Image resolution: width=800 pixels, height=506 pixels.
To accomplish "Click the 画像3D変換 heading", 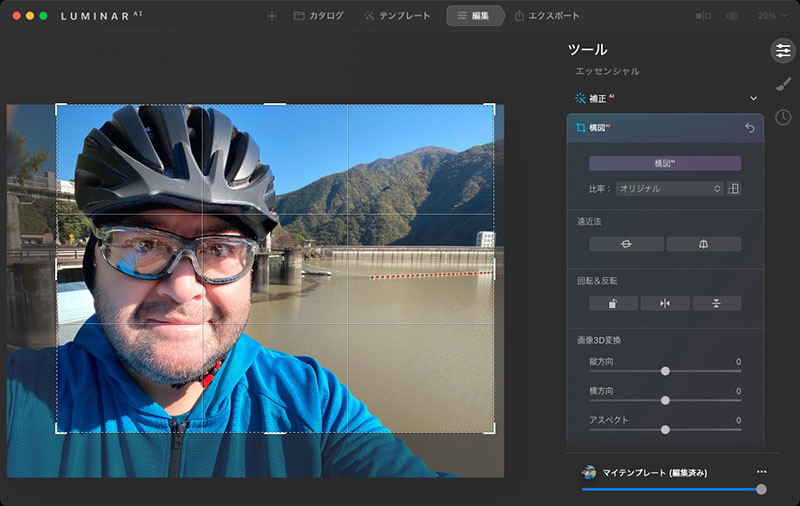I will 599,340.
